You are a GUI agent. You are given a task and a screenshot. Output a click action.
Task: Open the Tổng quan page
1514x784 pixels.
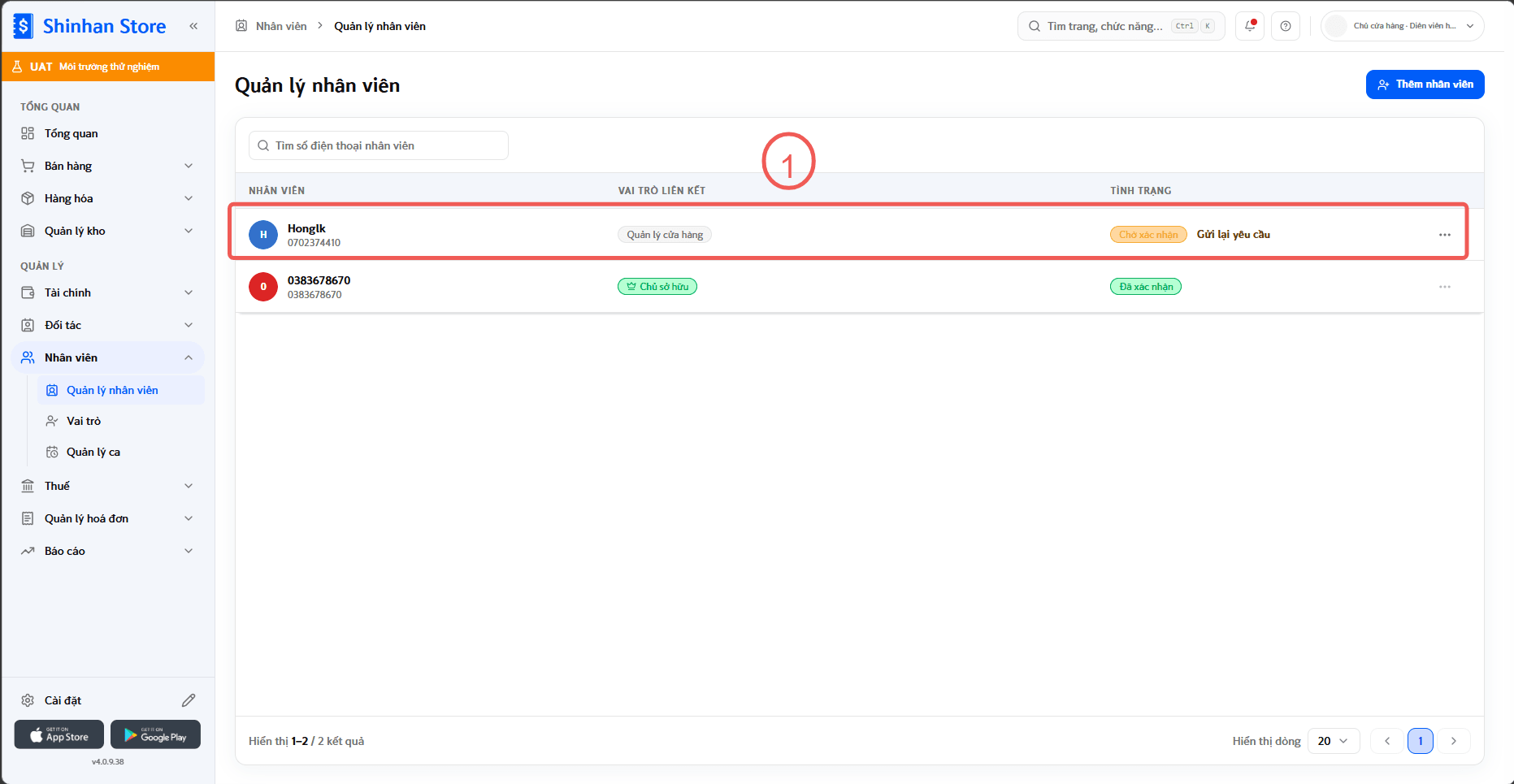point(108,133)
